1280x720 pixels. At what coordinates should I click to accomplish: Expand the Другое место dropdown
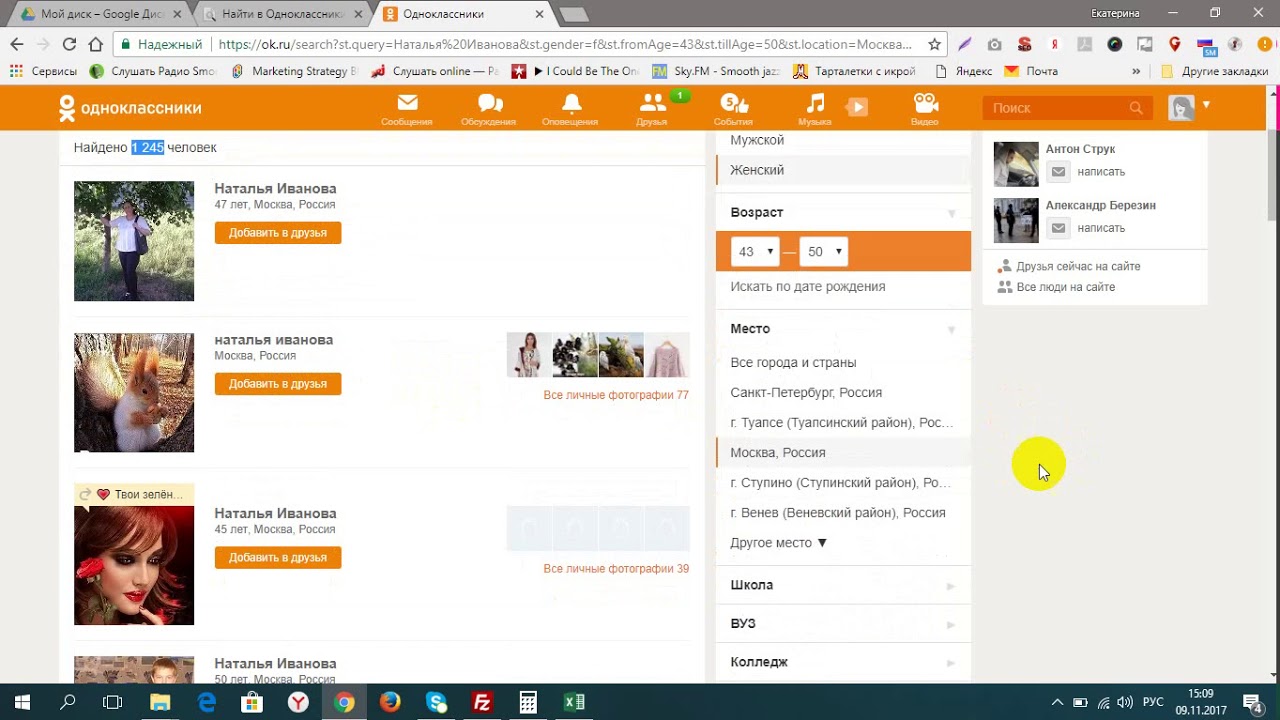pyautogui.click(x=779, y=543)
